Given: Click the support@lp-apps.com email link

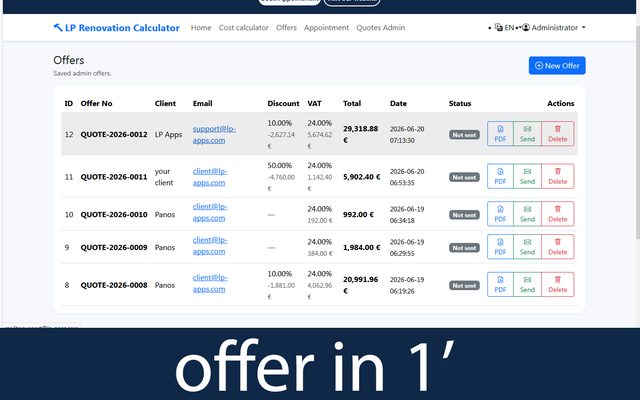Looking at the screenshot, I should [214, 134].
